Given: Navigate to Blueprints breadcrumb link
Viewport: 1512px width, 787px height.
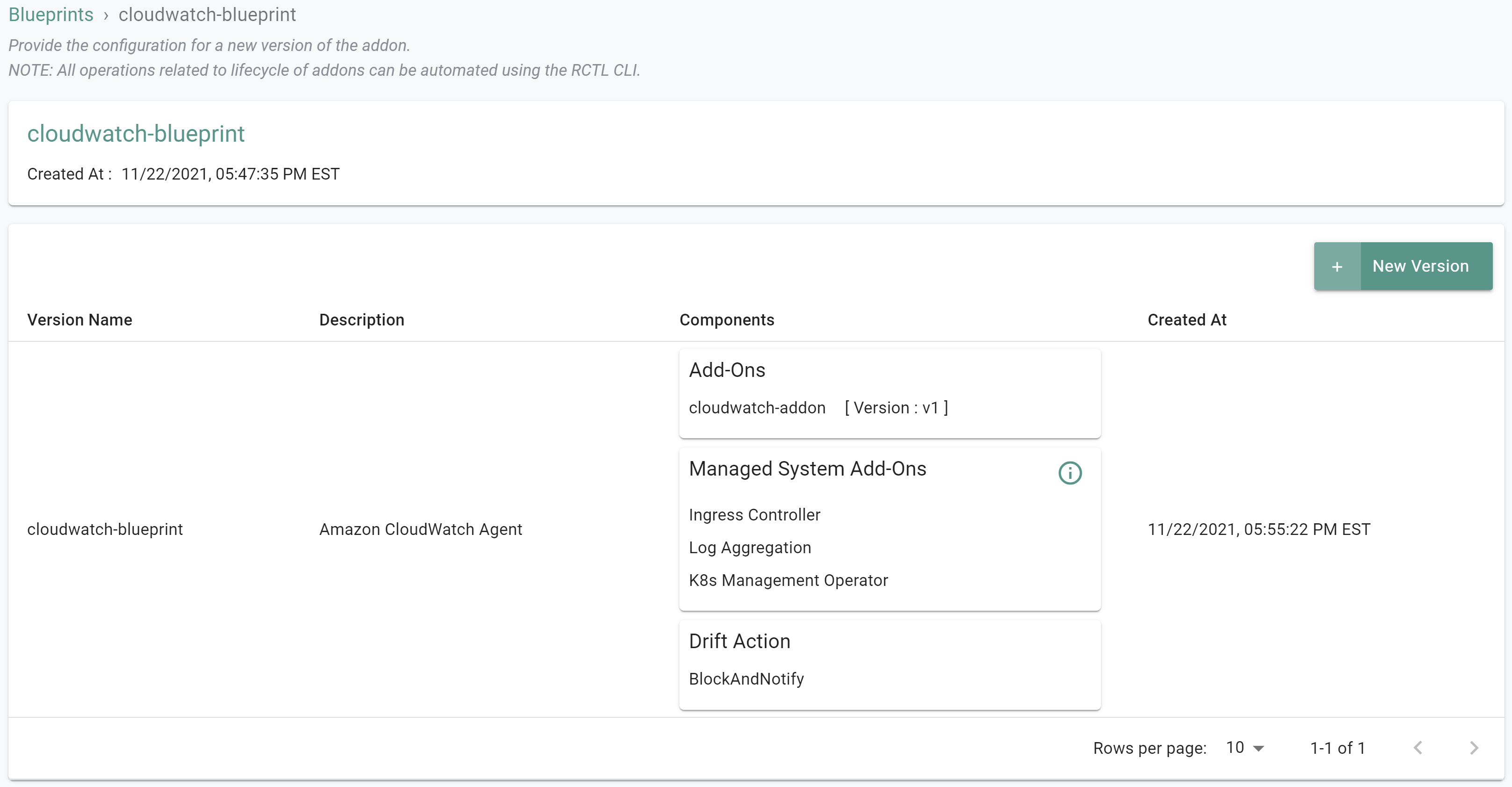Looking at the screenshot, I should point(51,14).
